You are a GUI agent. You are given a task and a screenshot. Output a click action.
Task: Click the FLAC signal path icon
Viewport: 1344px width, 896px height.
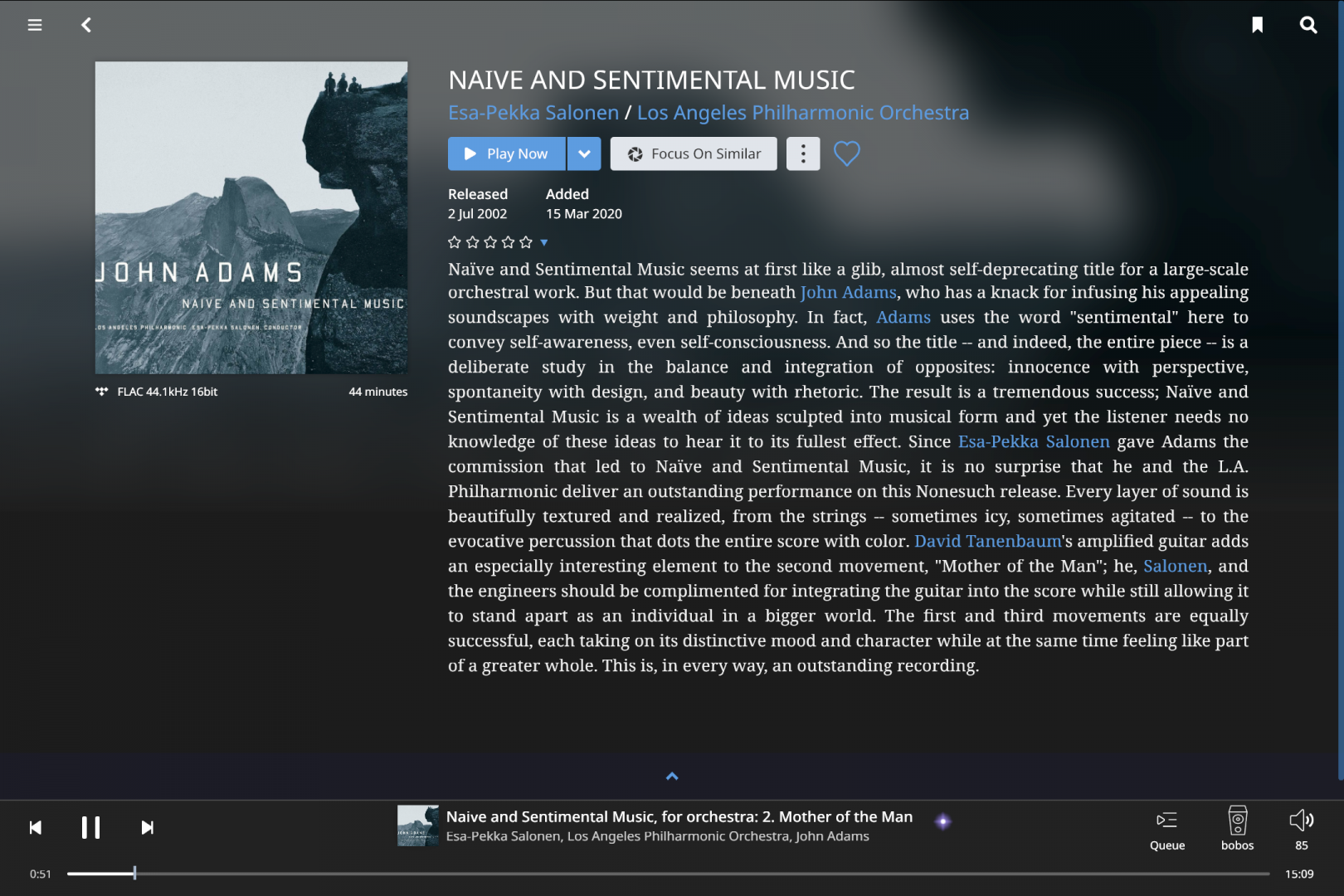(x=102, y=392)
